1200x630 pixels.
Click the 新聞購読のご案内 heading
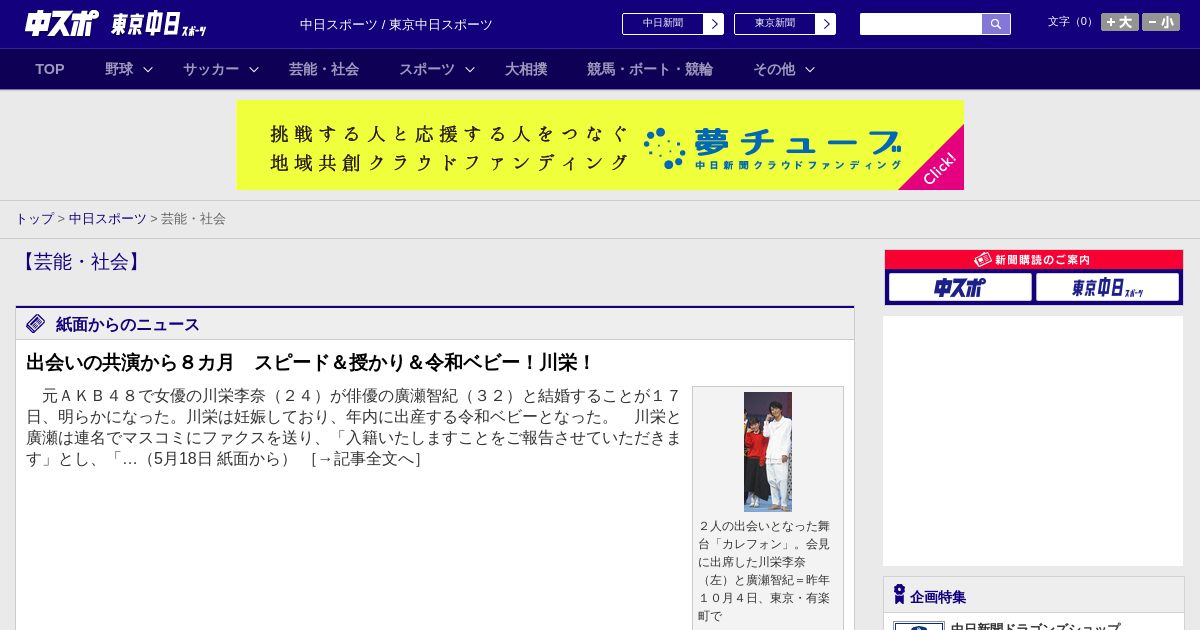[x=1033, y=259]
